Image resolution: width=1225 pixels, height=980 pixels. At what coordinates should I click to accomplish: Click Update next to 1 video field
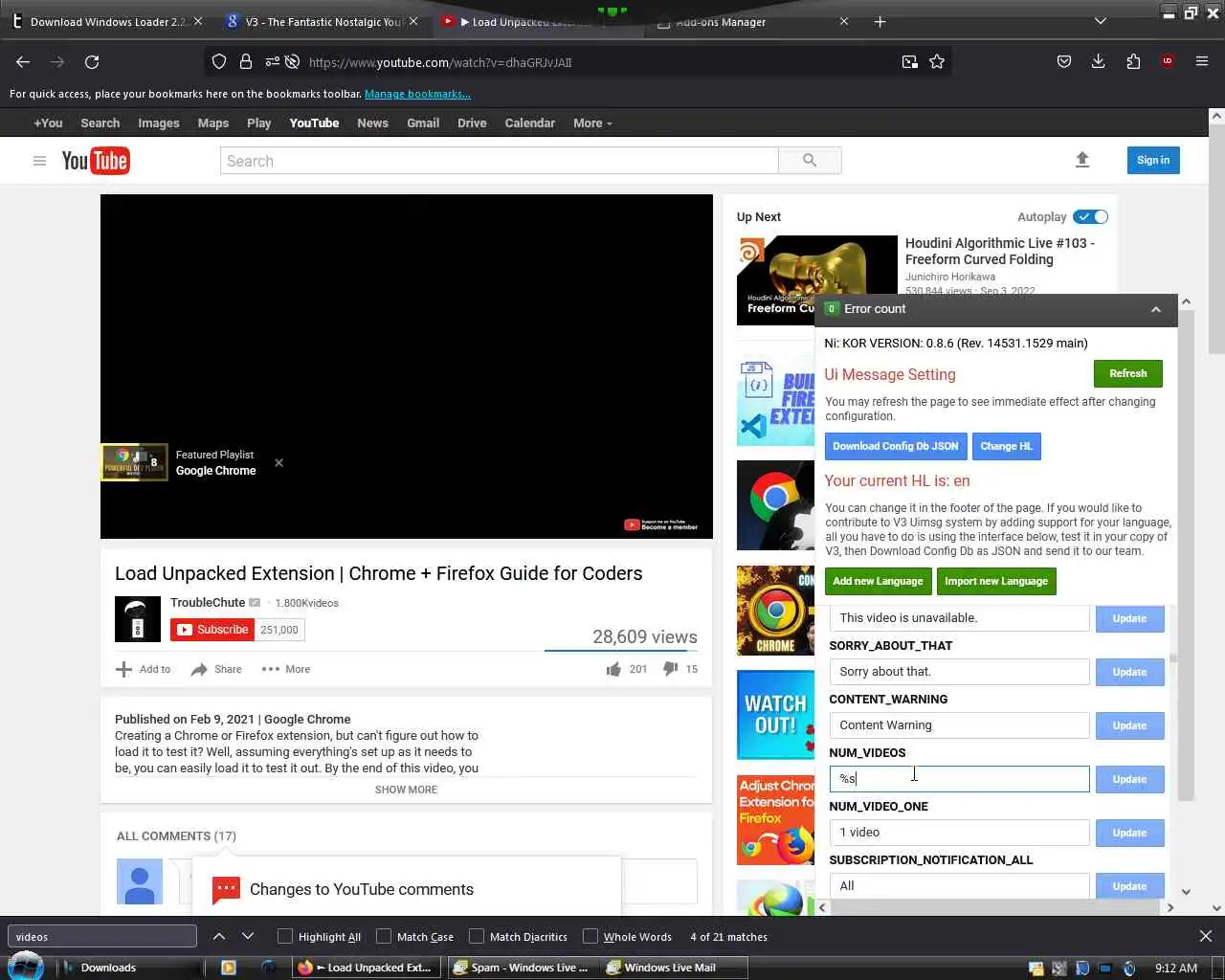click(x=1129, y=833)
